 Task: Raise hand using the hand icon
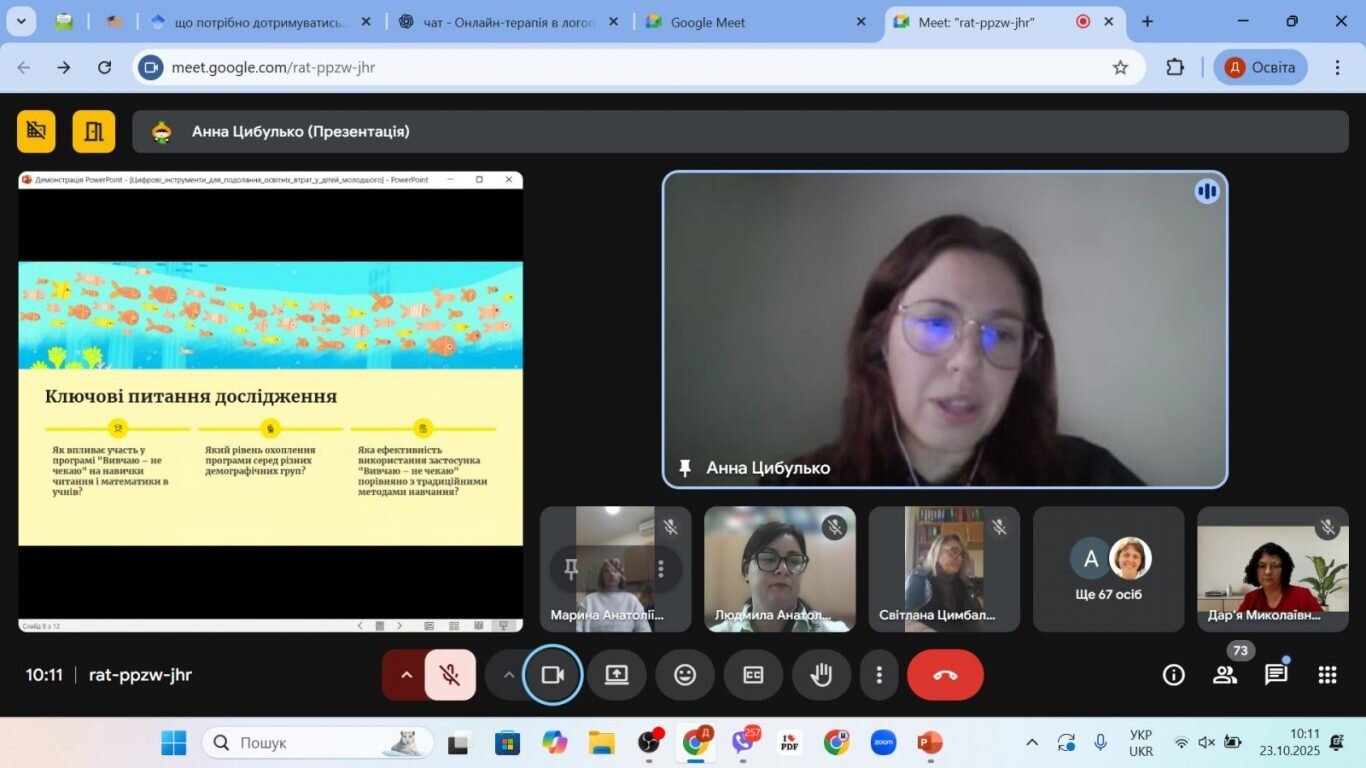[x=821, y=675]
